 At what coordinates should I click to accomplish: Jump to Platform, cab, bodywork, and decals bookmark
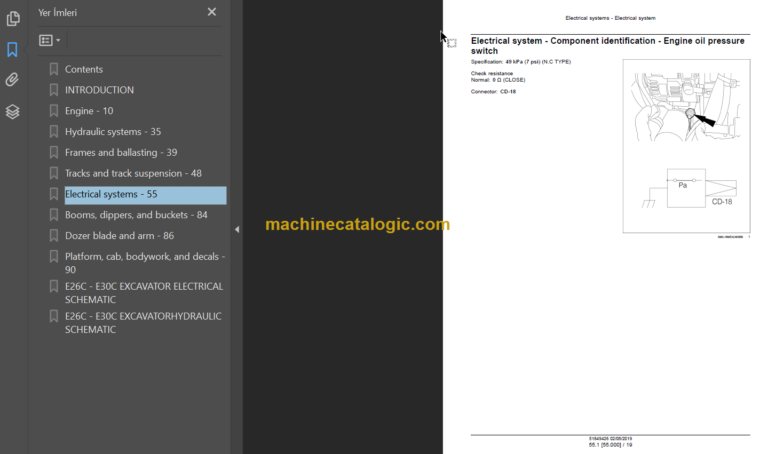(x=145, y=263)
